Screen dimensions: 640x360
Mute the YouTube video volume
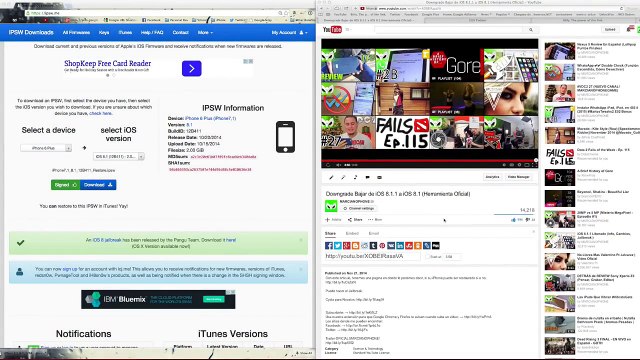point(338,165)
